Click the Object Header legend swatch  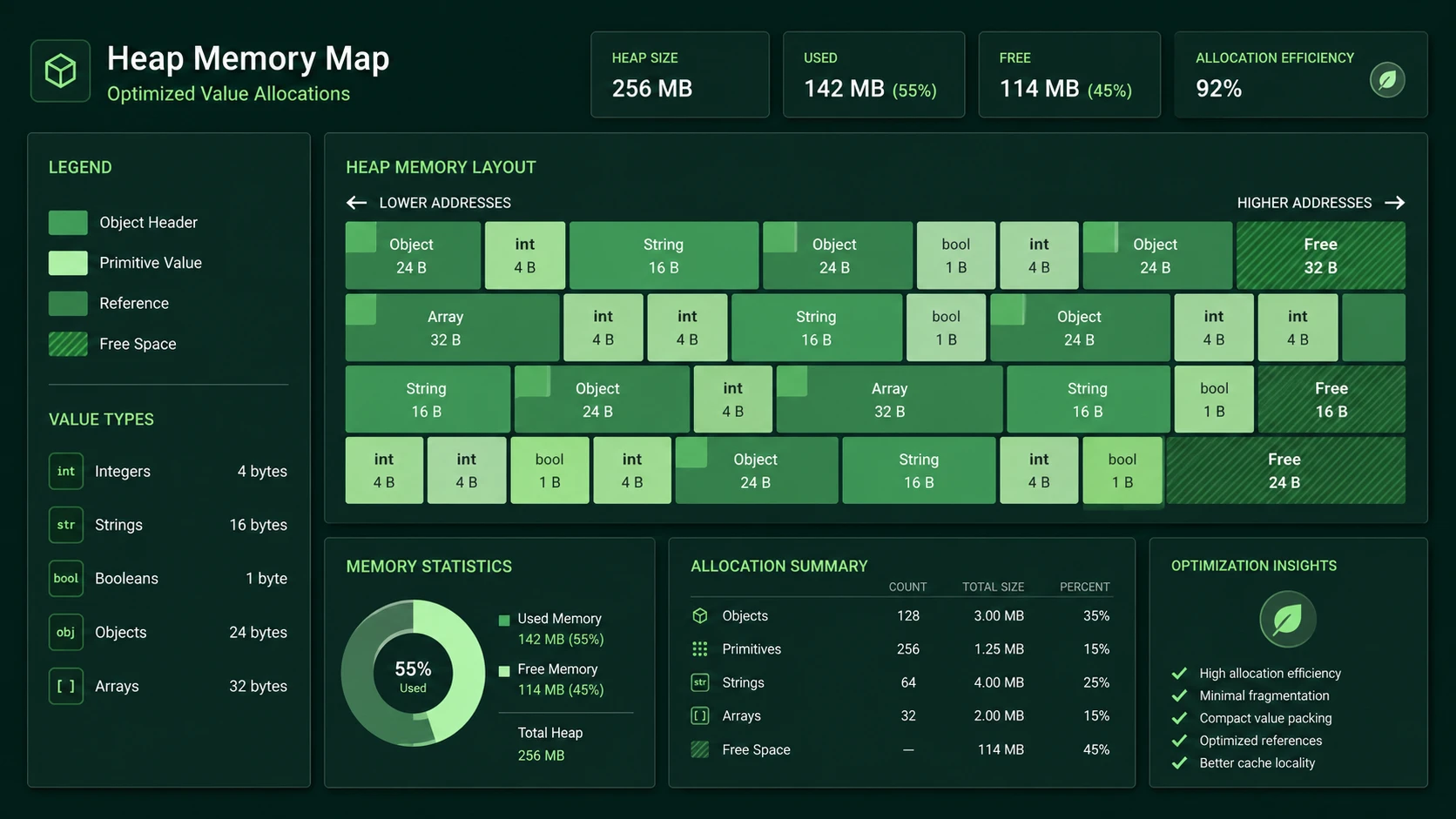[x=68, y=223]
